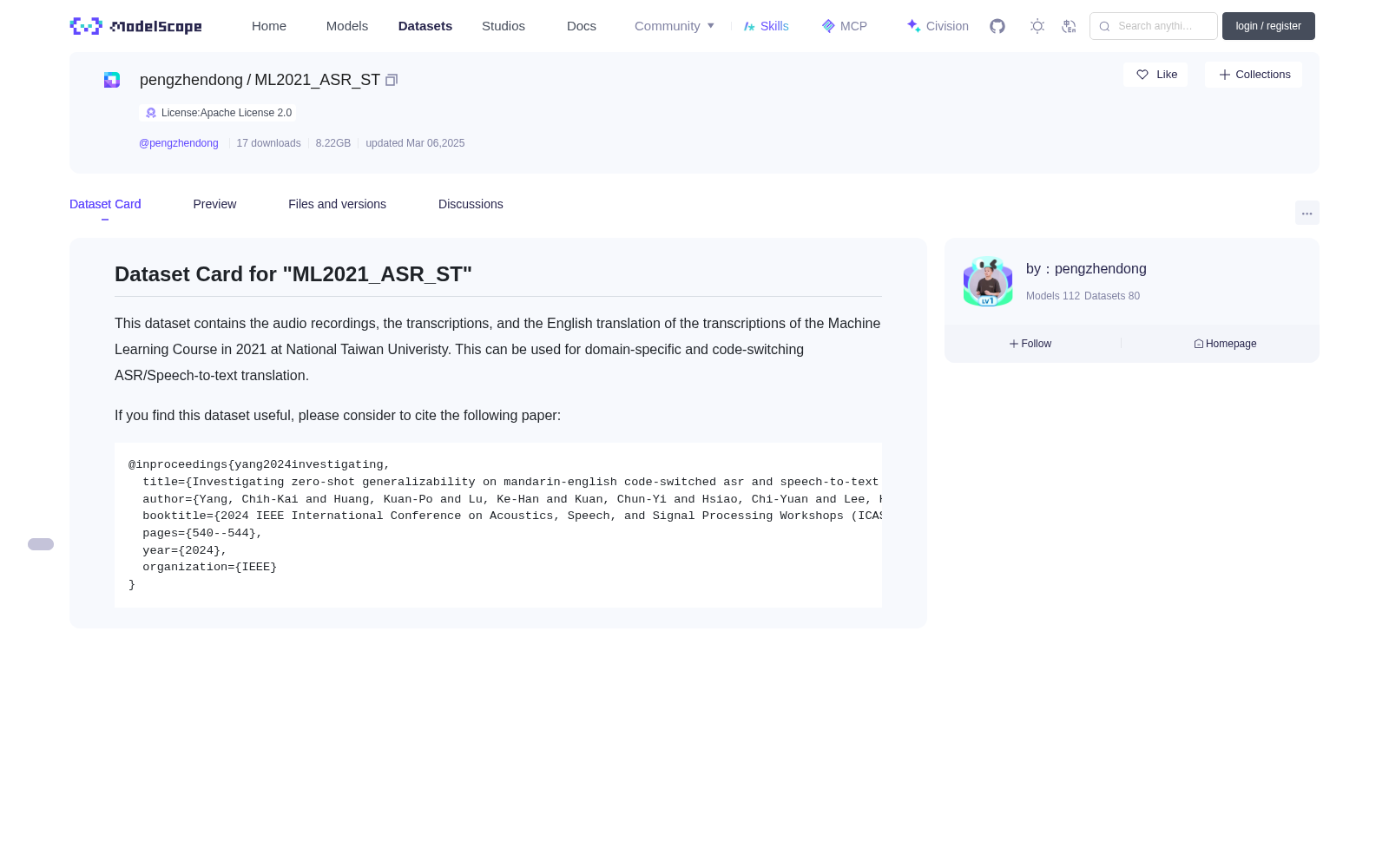Open pengzhendong's profile avatar picture
This screenshot has height=868, width=1389.
tap(988, 281)
